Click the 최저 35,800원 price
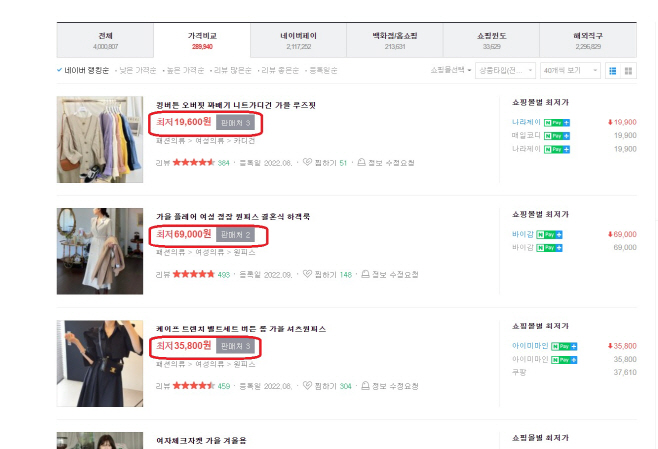658x449 pixels. point(184,345)
